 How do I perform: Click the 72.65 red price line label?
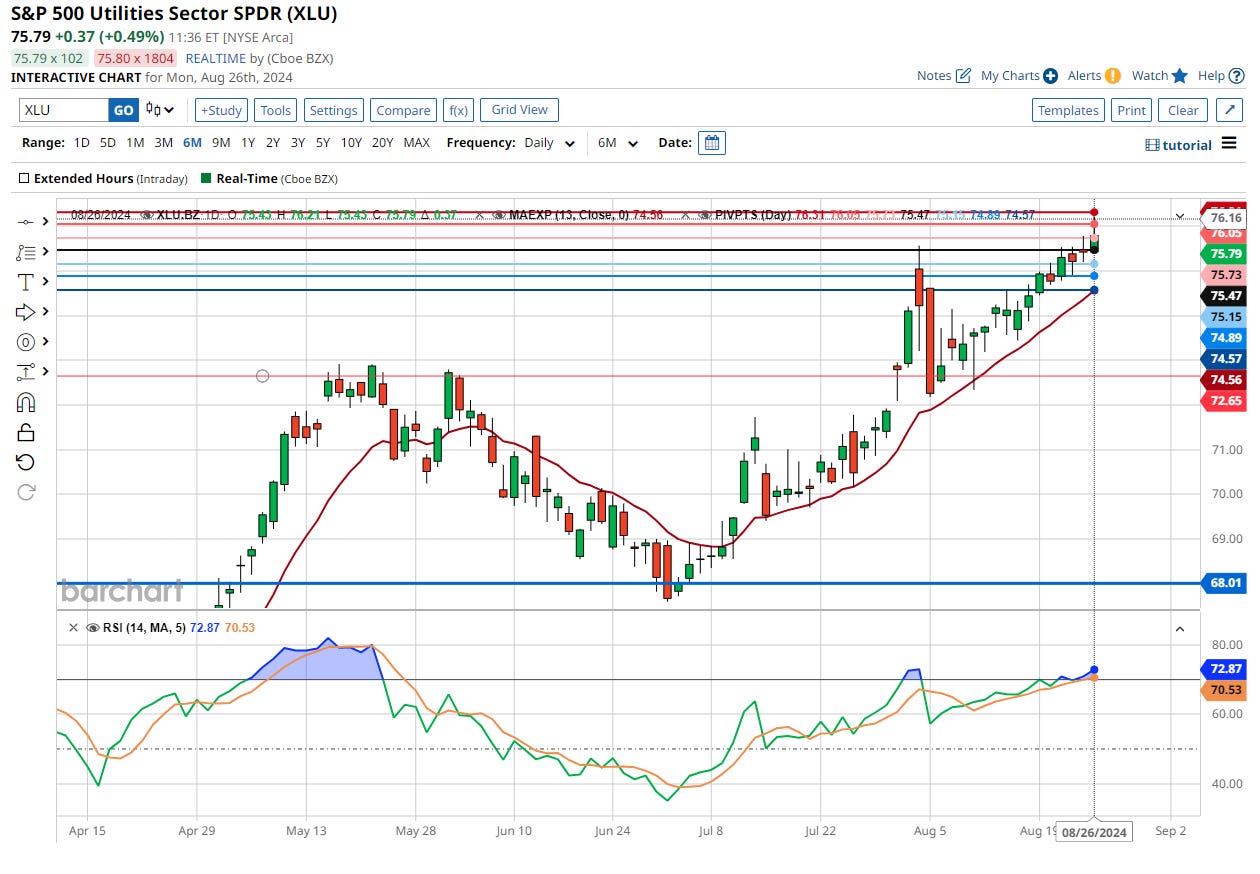(1225, 400)
